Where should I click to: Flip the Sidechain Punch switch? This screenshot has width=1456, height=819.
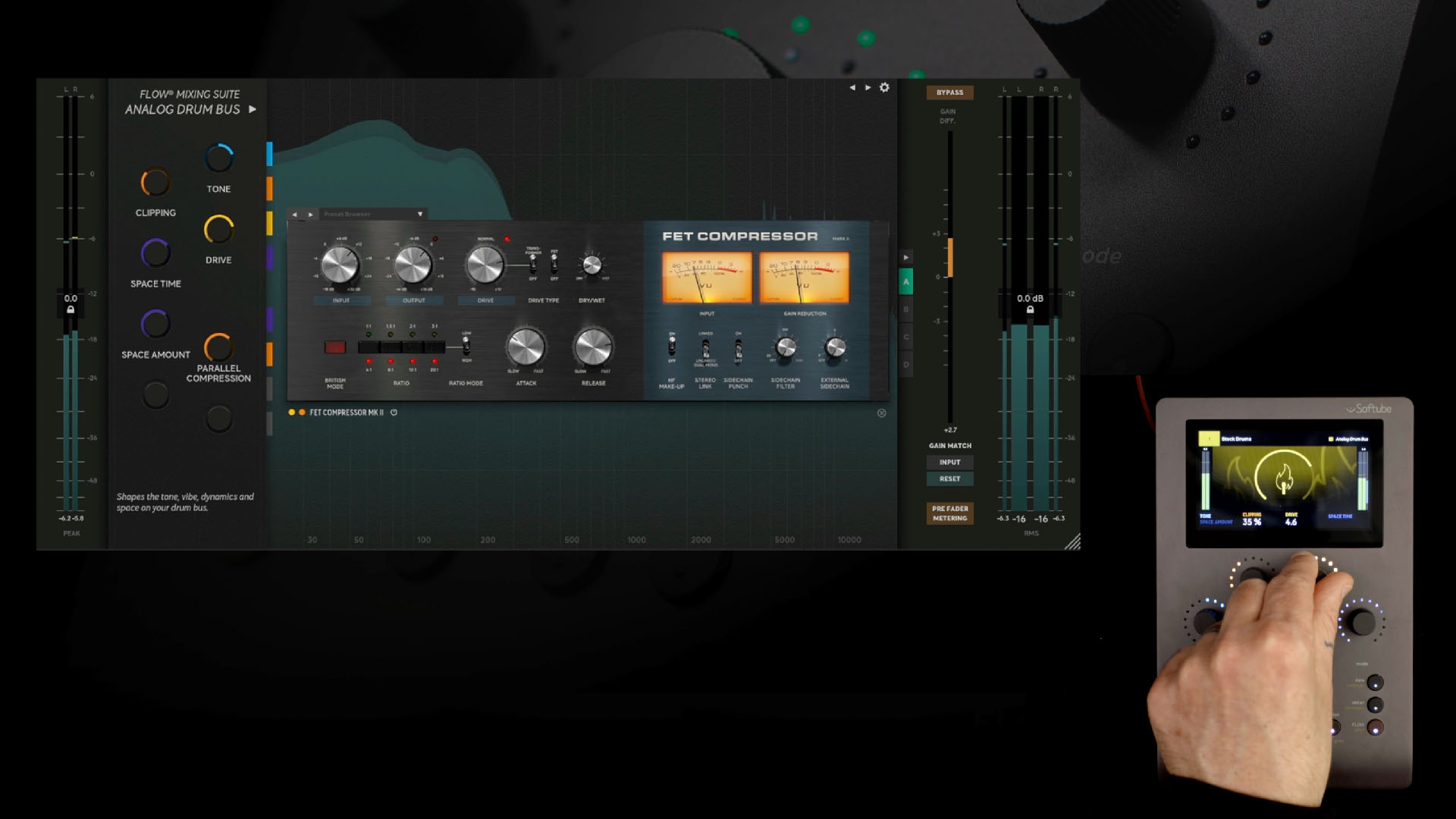[x=738, y=350]
